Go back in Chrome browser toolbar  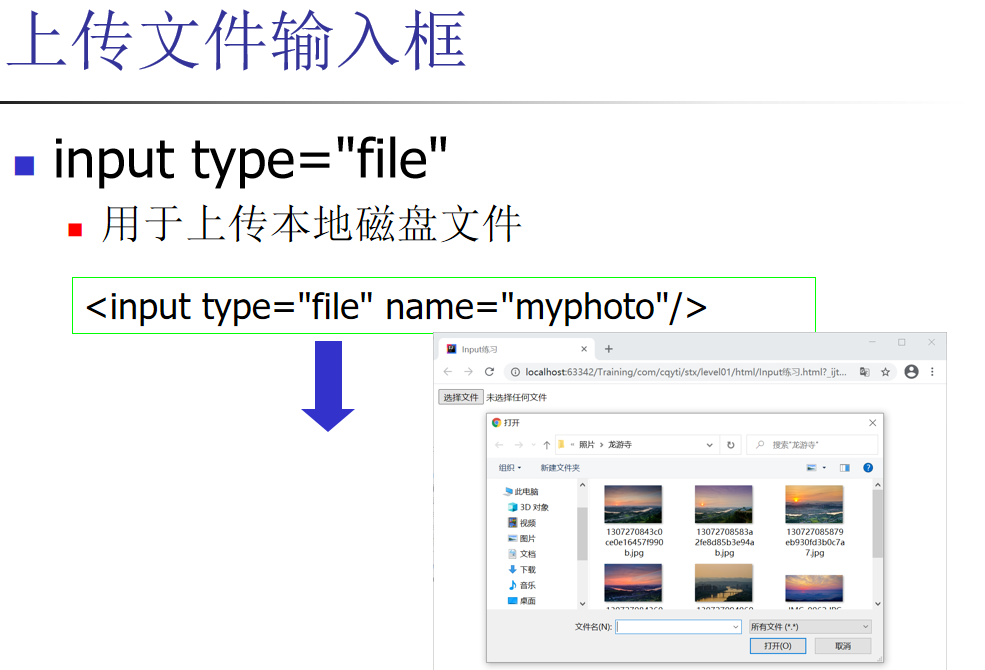click(448, 372)
